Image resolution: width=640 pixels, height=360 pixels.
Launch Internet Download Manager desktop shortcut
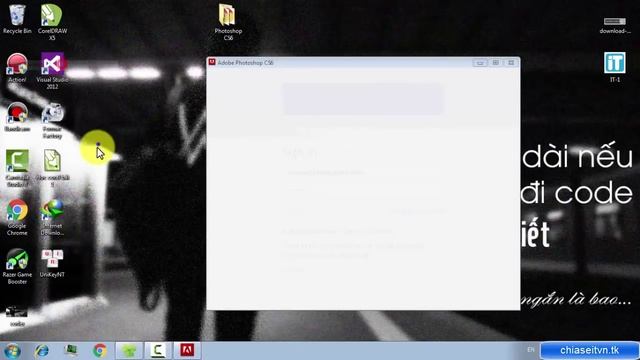coord(52,217)
